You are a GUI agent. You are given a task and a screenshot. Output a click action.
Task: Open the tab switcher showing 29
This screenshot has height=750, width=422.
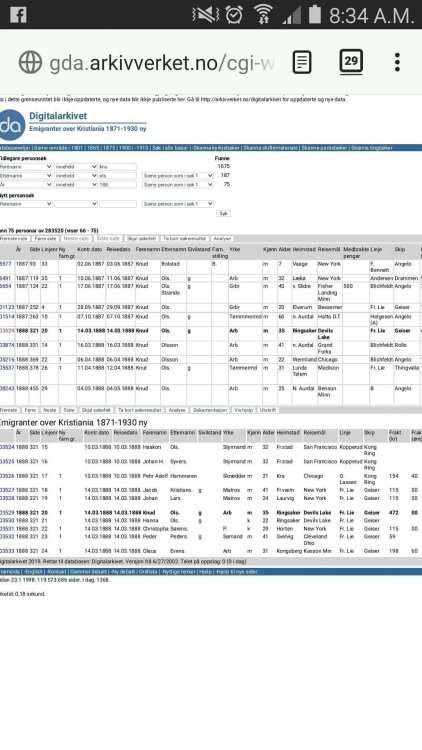click(351, 62)
